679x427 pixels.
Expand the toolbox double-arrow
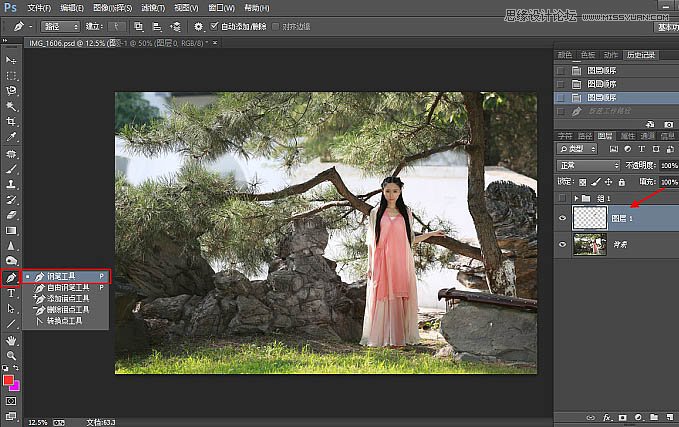point(5,40)
